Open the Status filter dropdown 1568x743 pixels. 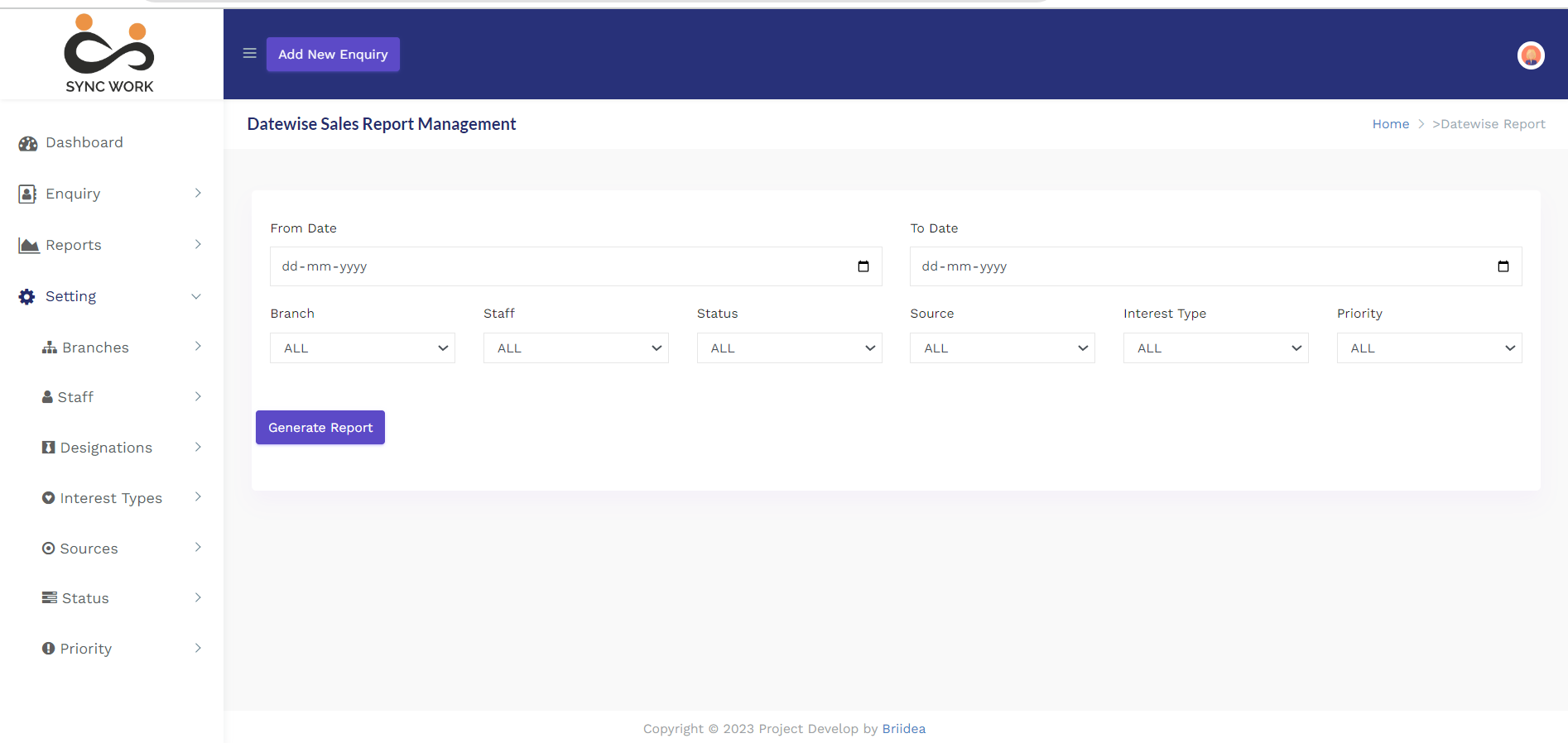(790, 348)
